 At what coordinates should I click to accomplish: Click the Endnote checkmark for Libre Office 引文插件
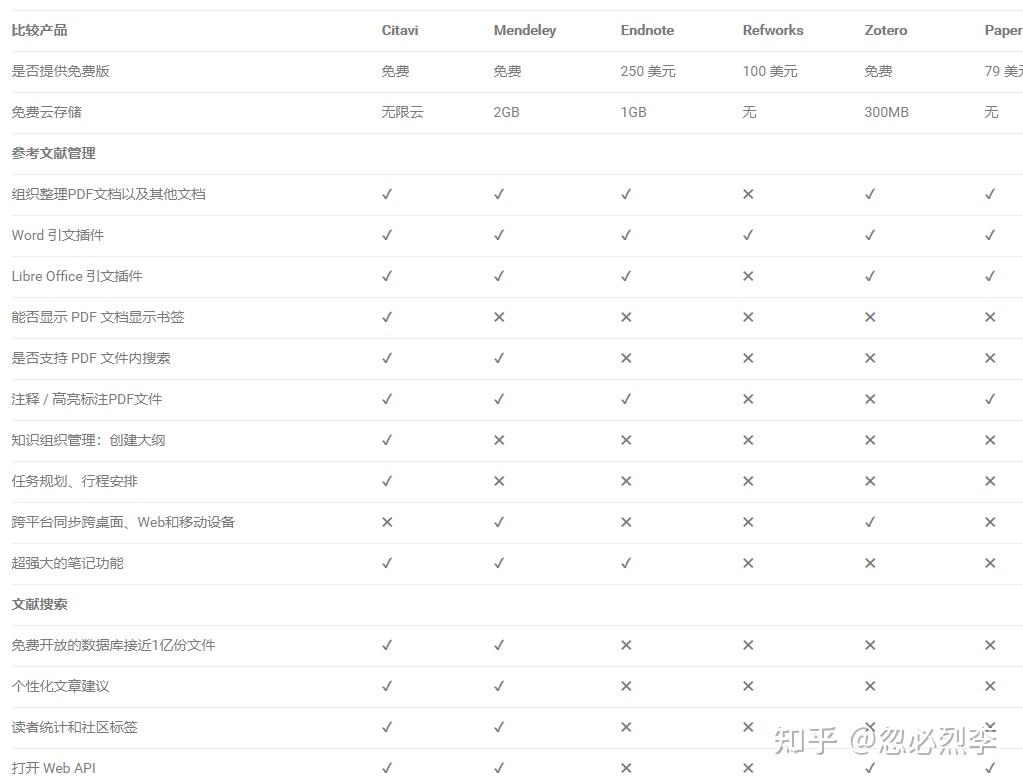click(x=626, y=277)
